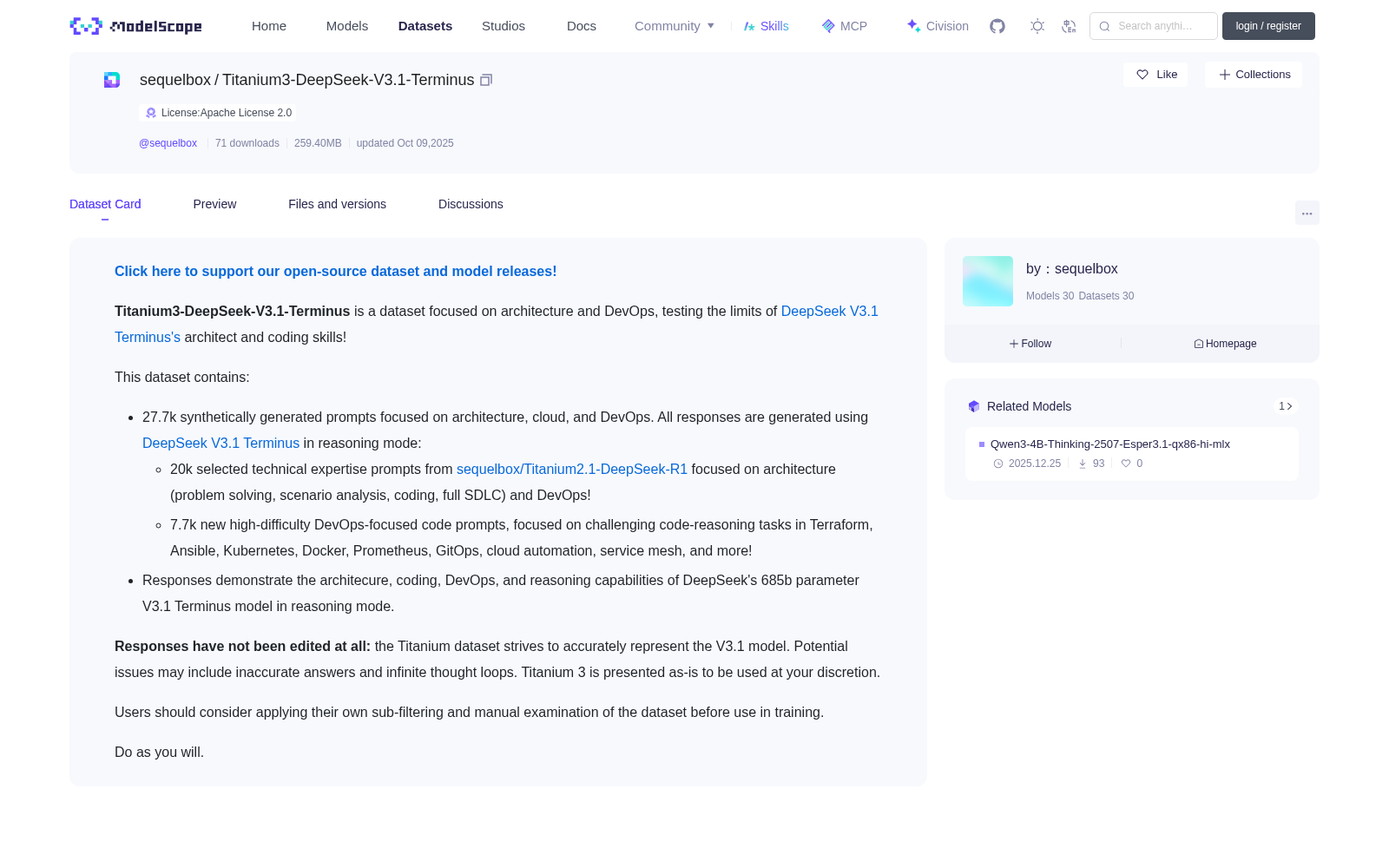Open the GitHub icon link

tap(997, 26)
